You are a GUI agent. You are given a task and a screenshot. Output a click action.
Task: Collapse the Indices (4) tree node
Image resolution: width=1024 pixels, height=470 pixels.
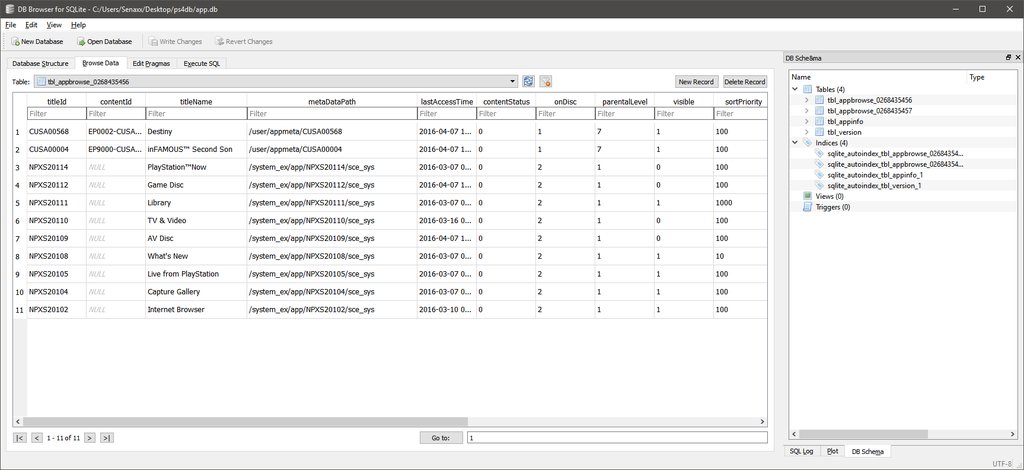[x=796, y=143]
